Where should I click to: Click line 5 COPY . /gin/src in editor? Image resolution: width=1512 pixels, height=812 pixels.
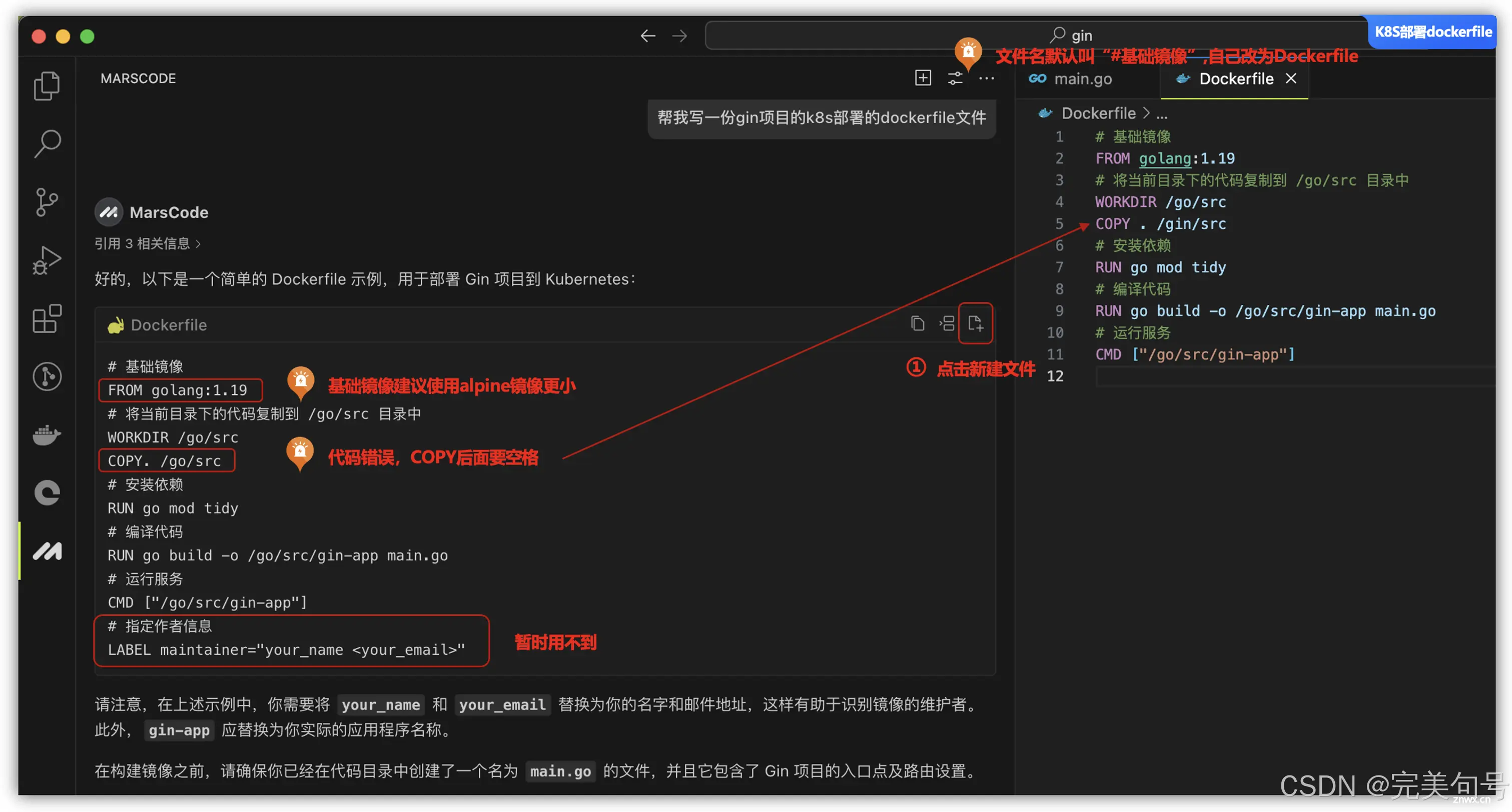1160,224
